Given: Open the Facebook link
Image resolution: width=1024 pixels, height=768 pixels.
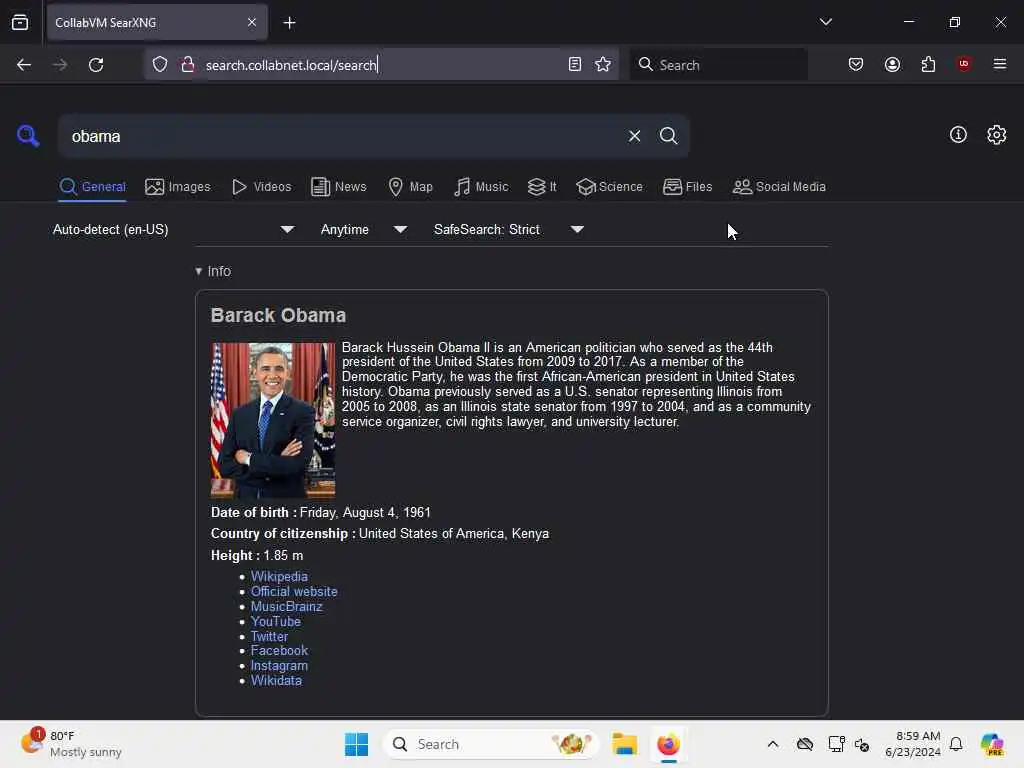Looking at the screenshot, I should [x=279, y=650].
